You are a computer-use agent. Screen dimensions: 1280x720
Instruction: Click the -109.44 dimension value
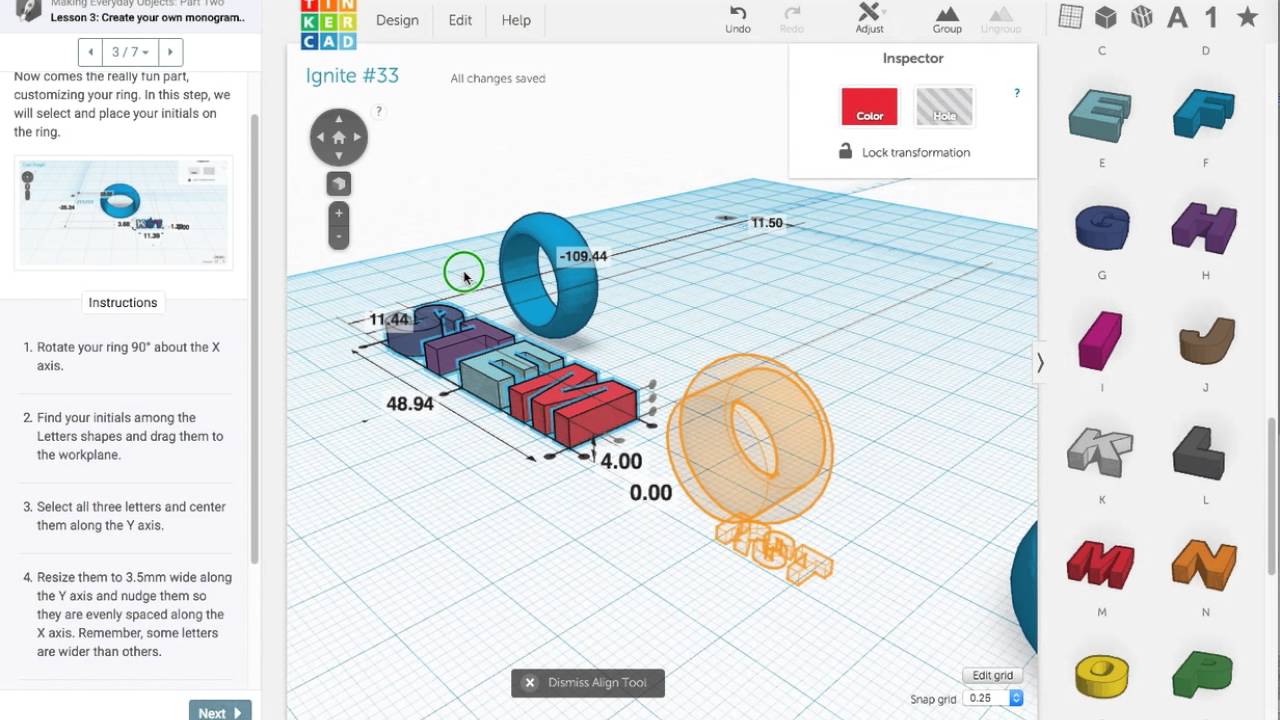[584, 256]
